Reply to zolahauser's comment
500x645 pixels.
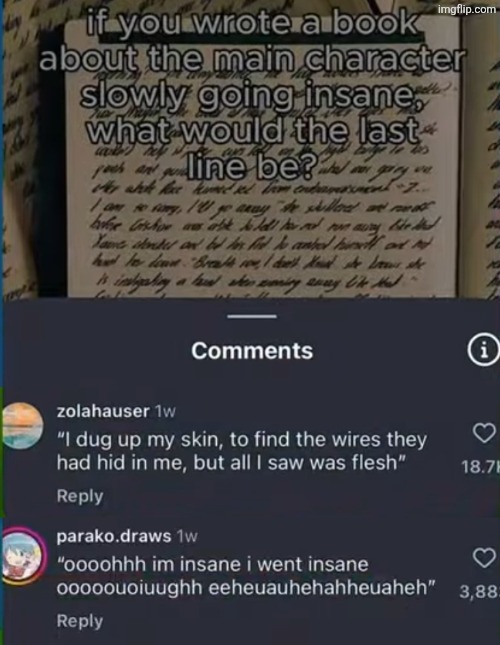(80, 496)
